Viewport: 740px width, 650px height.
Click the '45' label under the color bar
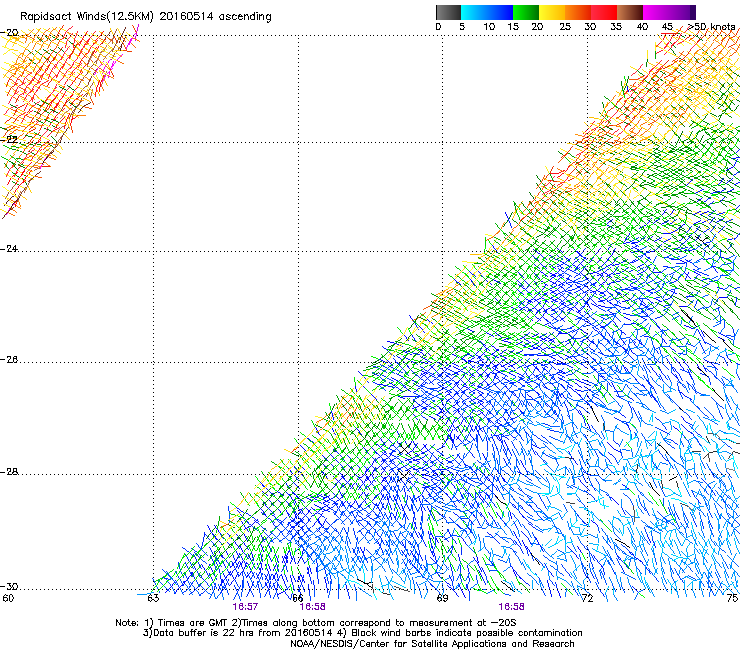[x=667, y=27]
